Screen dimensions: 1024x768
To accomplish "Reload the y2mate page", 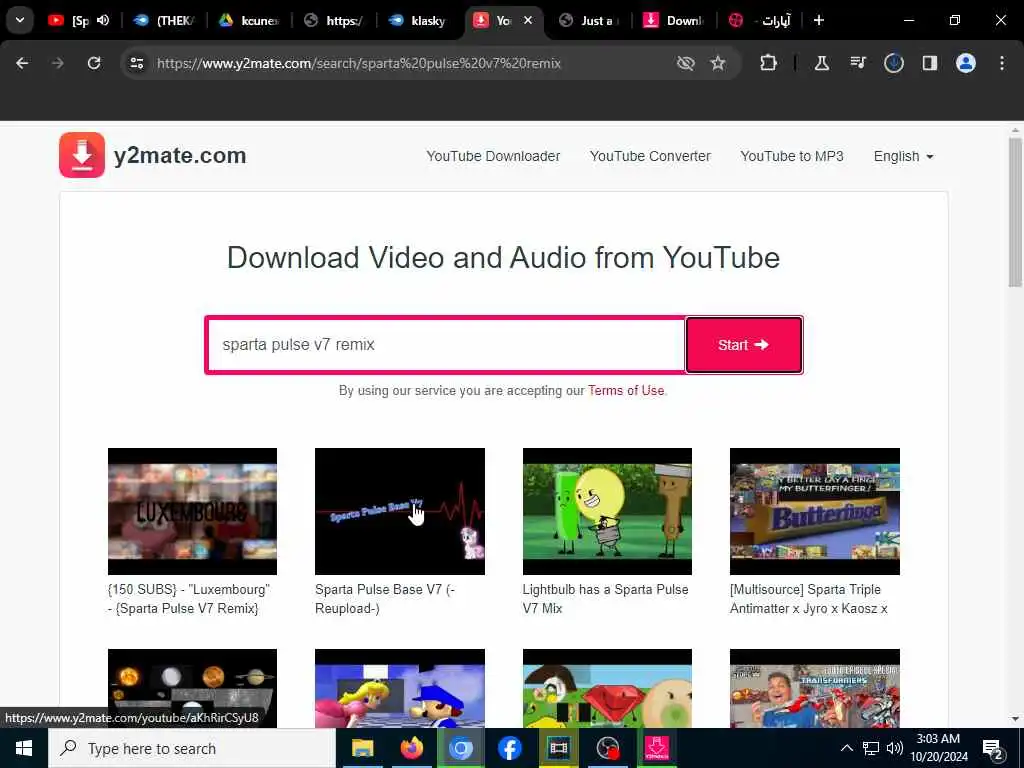I will [x=94, y=63].
